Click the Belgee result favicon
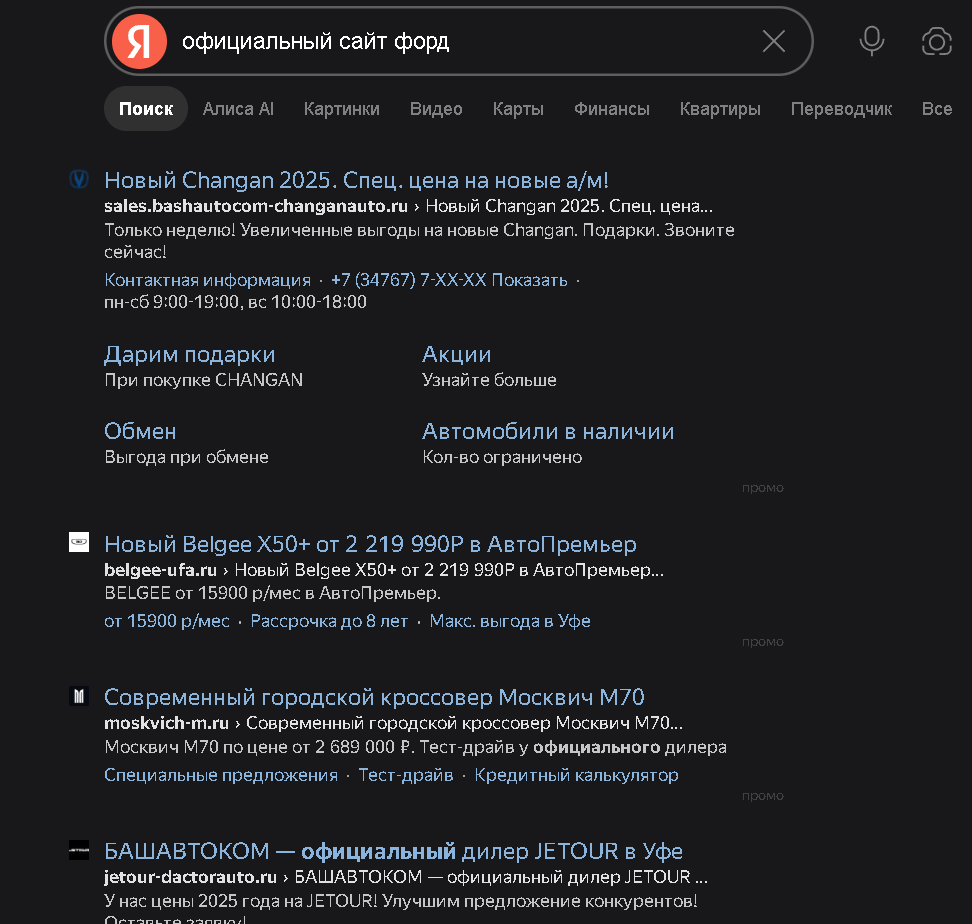The image size is (972, 924). tap(79, 542)
